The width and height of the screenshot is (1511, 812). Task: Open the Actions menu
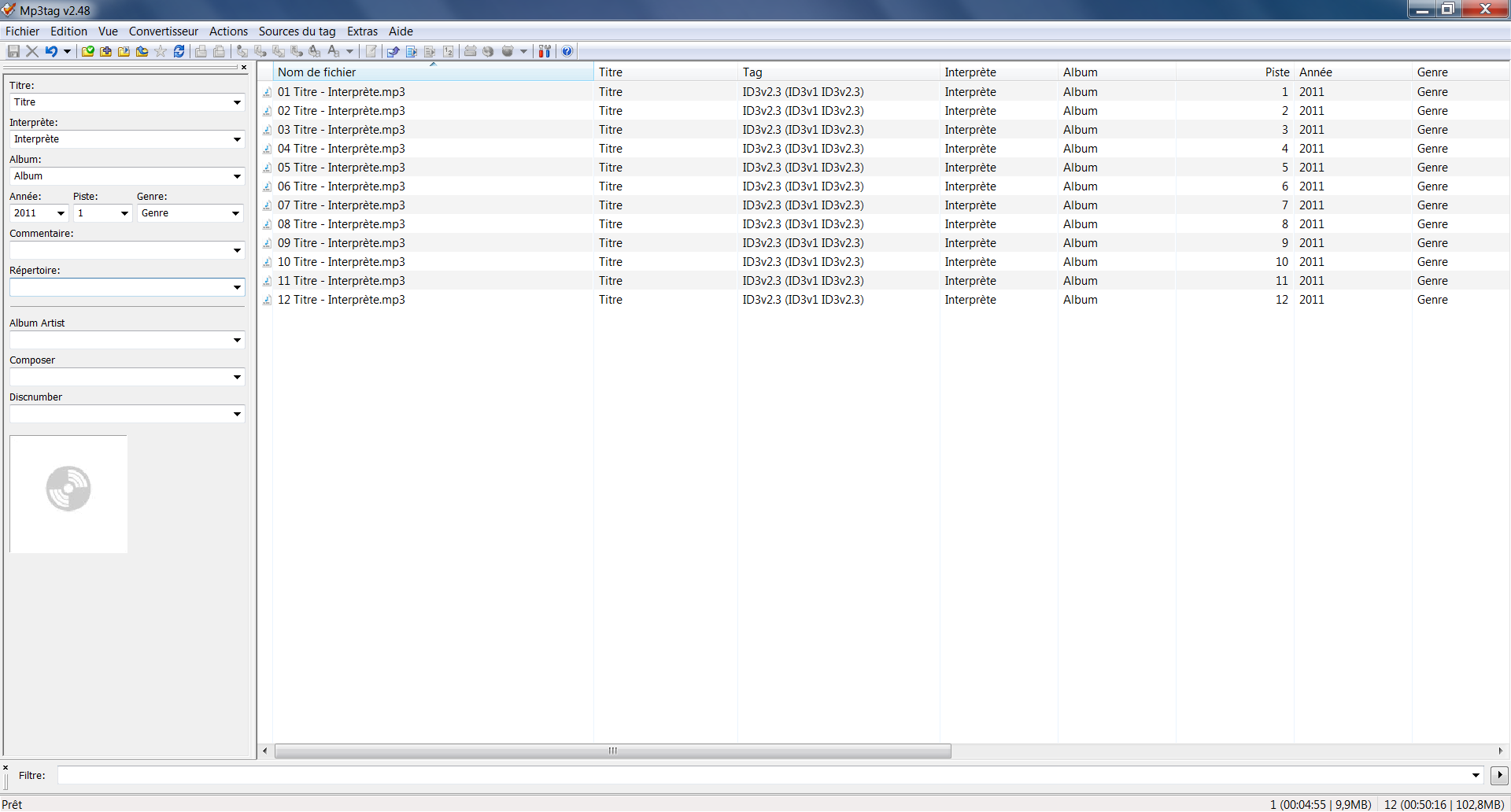click(x=228, y=31)
